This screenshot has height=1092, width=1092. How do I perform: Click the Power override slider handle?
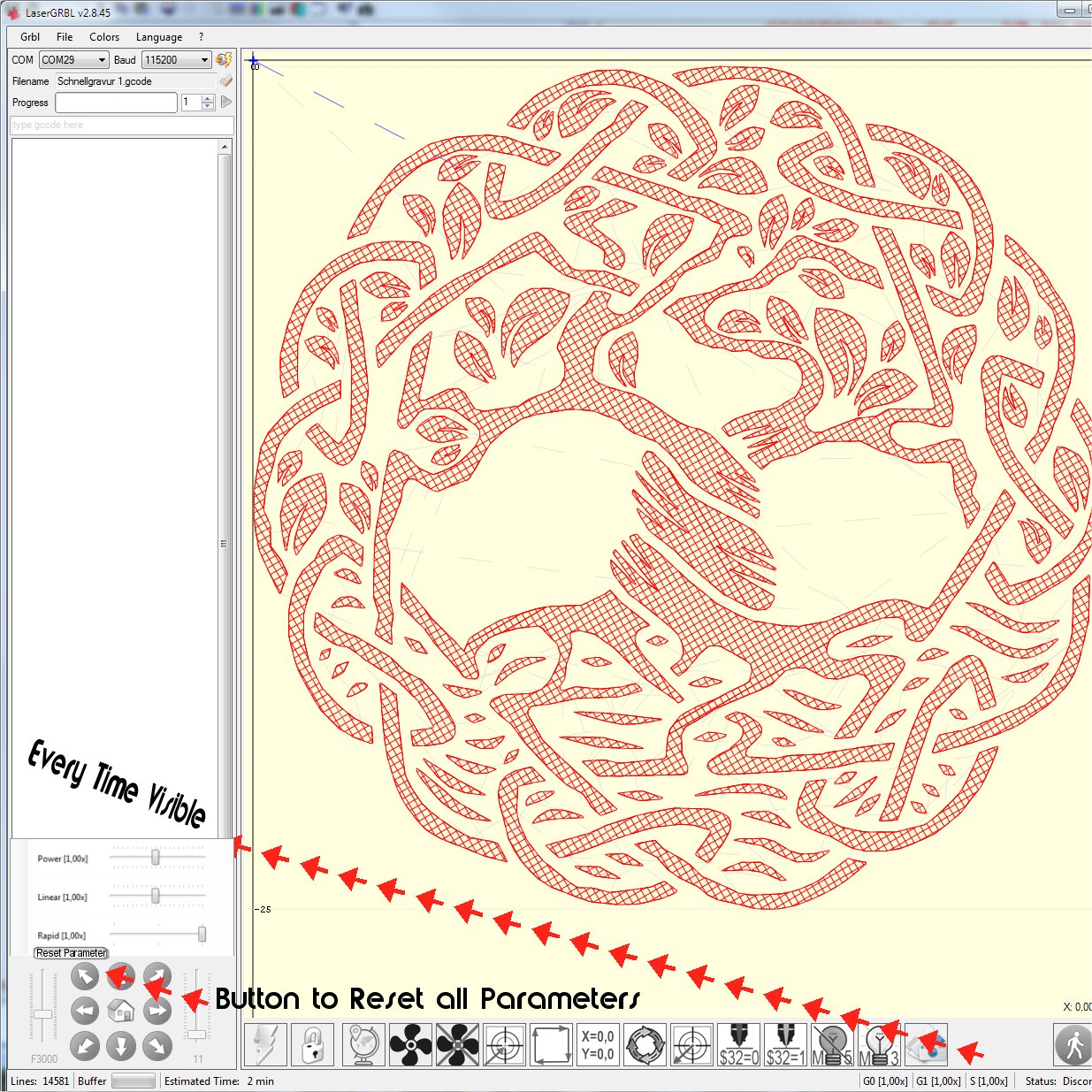(156, 858)
